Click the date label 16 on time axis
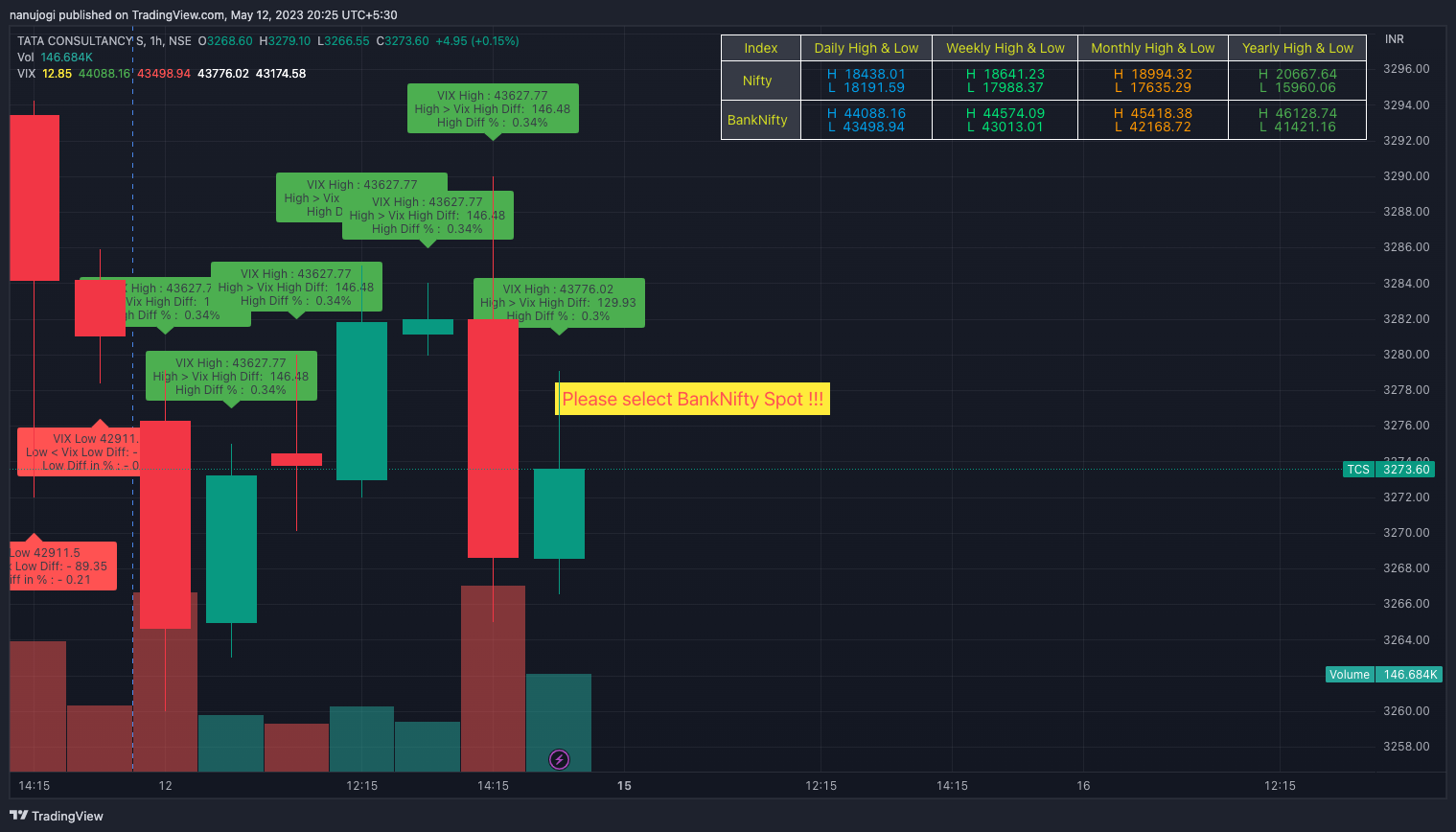This screenshot has width=1456, height=832. (1083, 786)
